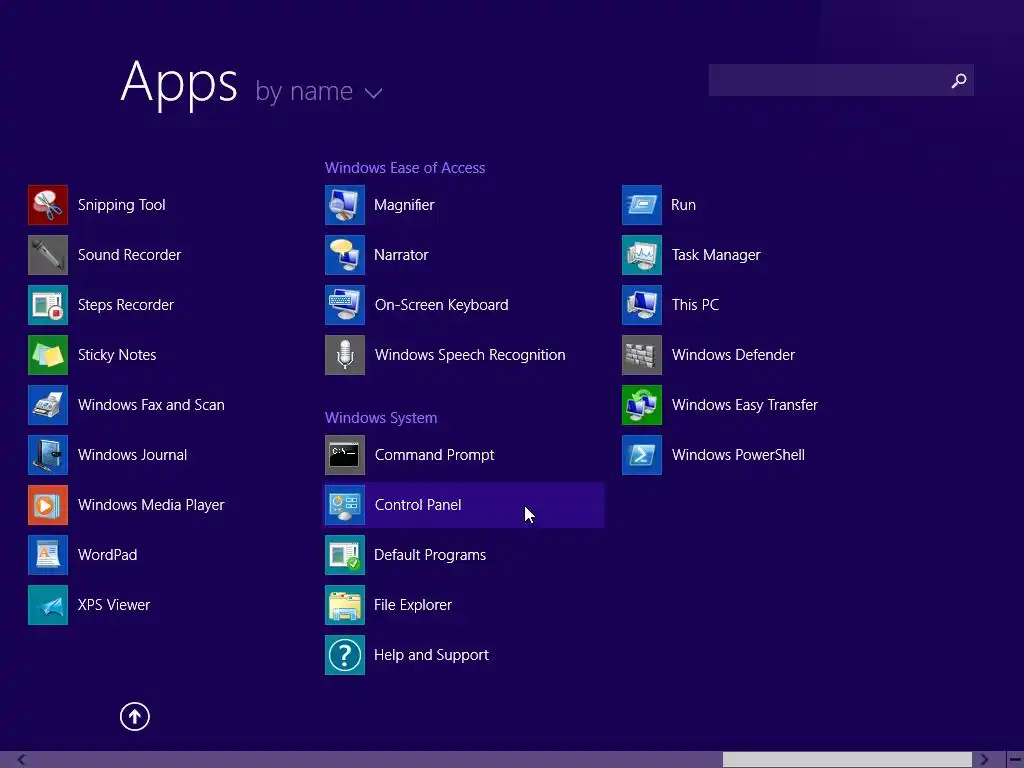The width and height of the screenshot is (1024, 768).
Task: Launch Sound Recorder via its microphone icon
Action: pos(48,255)
